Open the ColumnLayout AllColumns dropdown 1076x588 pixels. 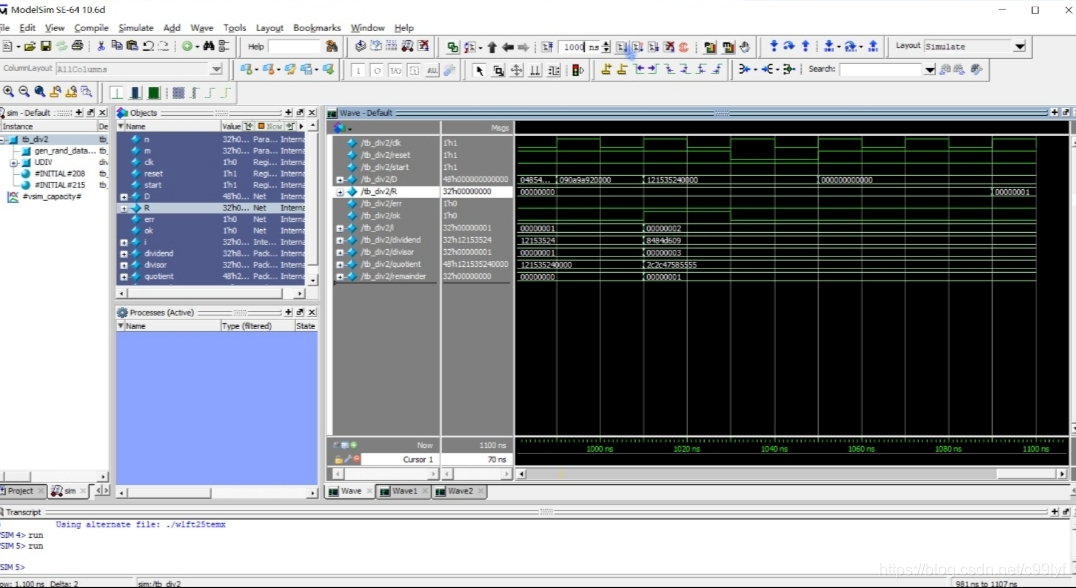tap(216, 69)
